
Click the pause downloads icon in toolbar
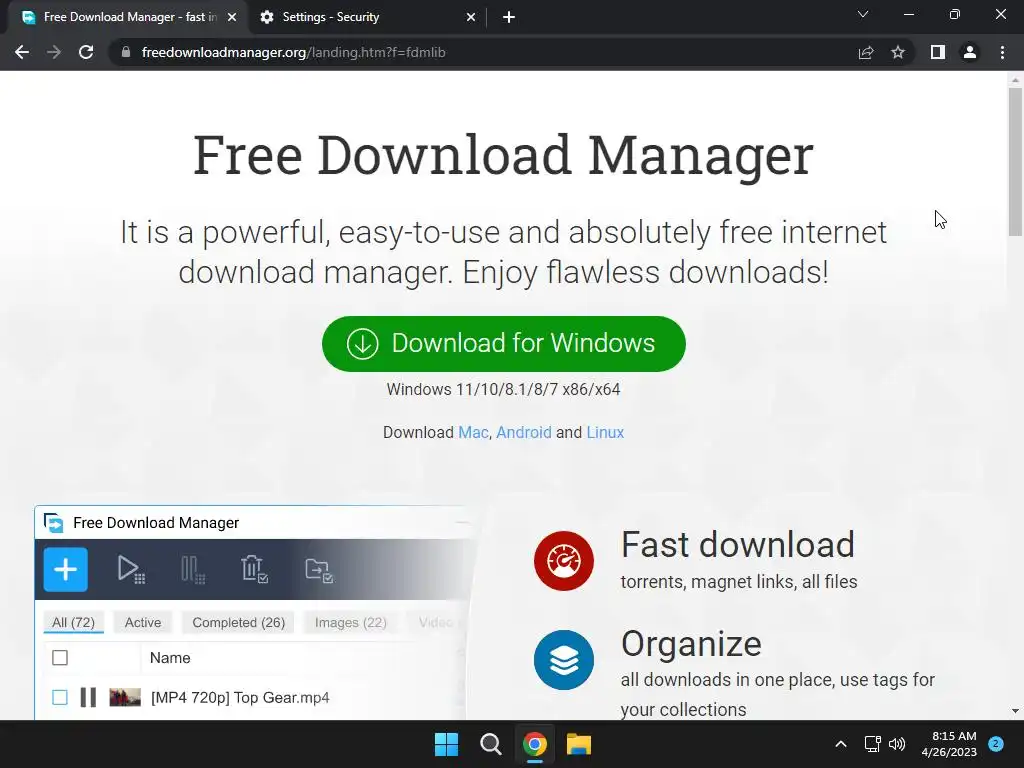click(193, 569)
